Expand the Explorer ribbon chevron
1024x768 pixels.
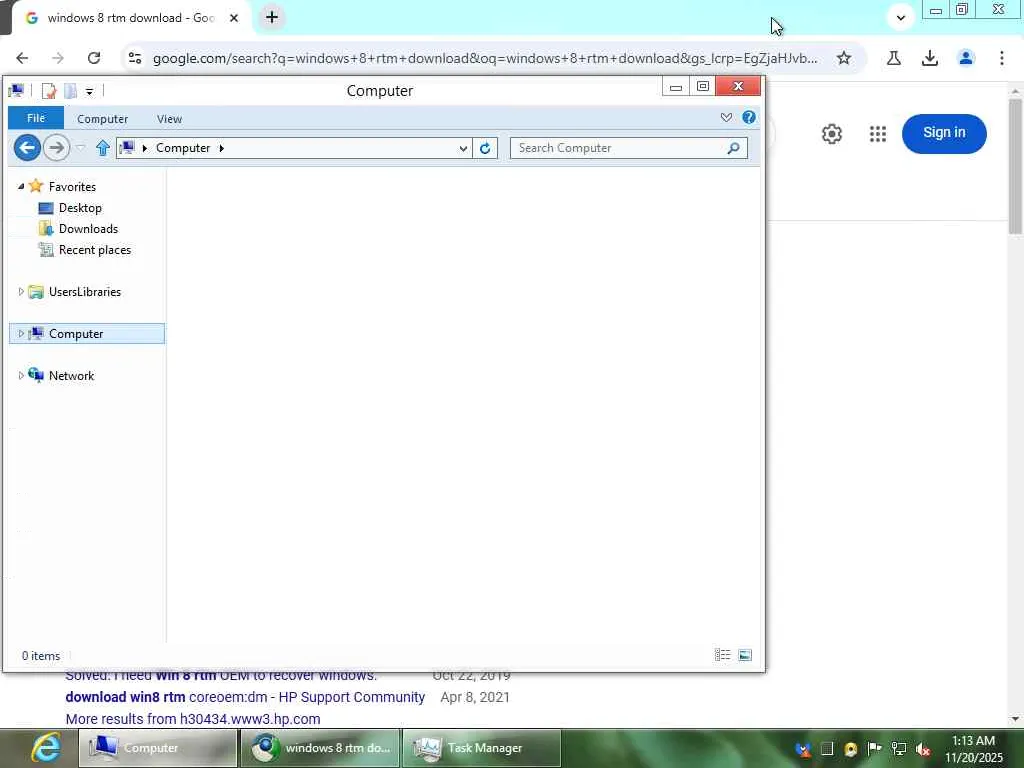[x=726, y=118]
